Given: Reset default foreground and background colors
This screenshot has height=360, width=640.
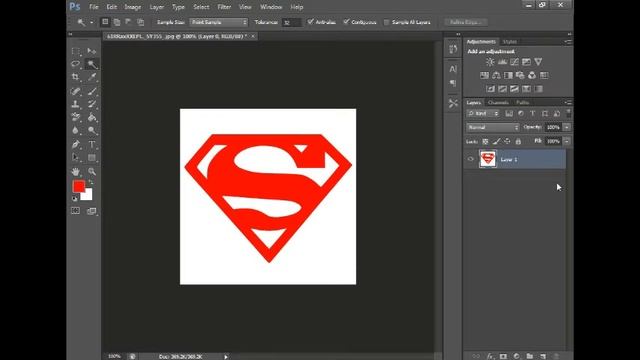Looking at the screenshot, I should (x=75, y=199).
